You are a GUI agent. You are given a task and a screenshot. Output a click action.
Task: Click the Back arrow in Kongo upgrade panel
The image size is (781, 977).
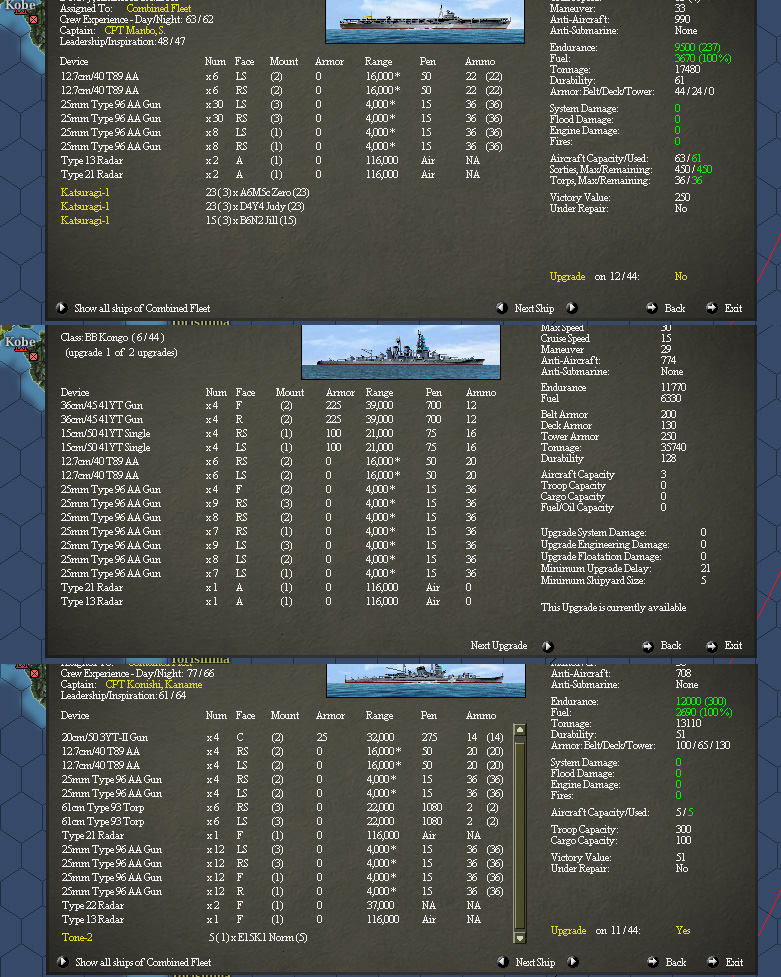[648, 646]
